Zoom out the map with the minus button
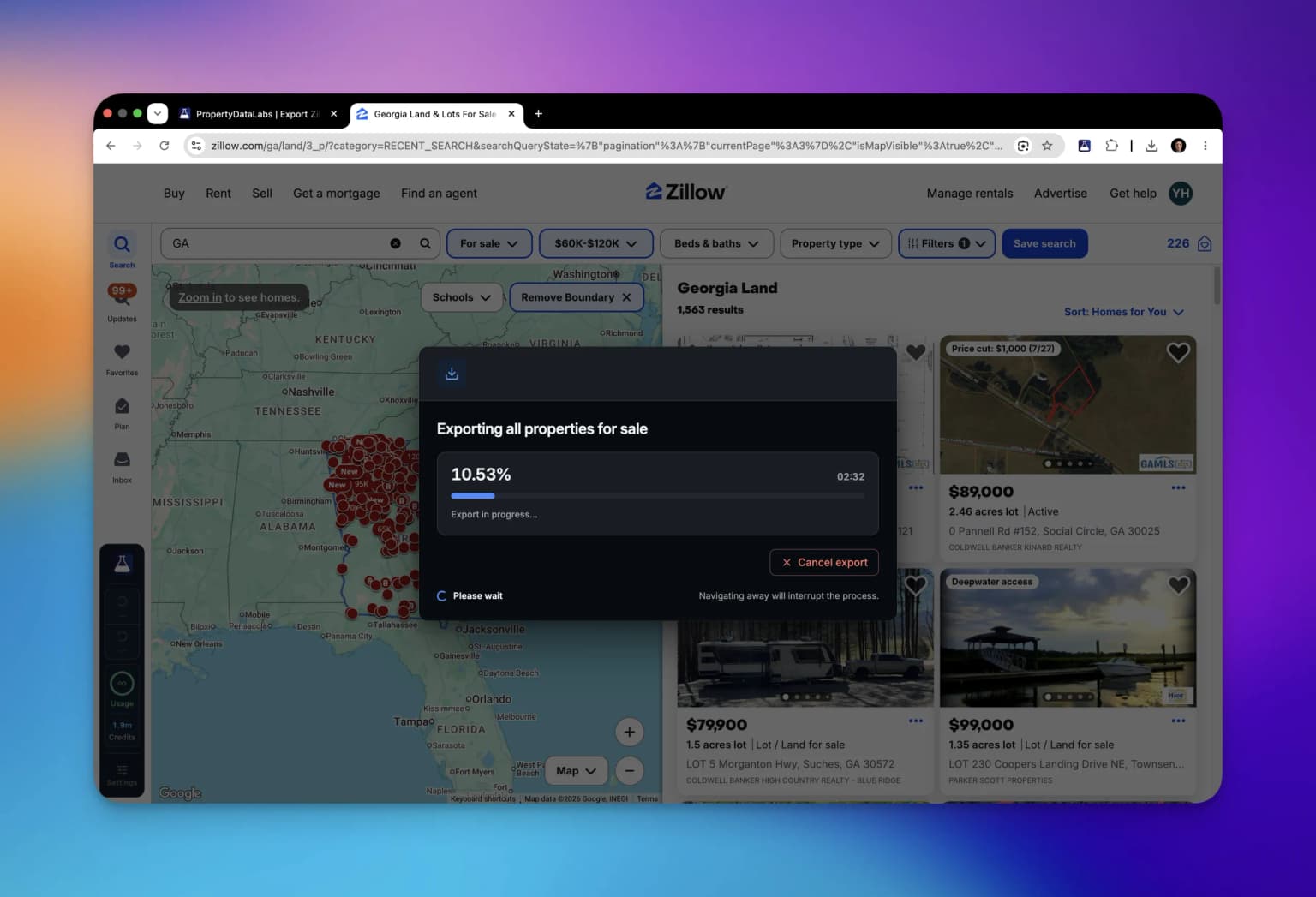Image resolution: width=1316 pixels, height=897 pixels. (x=630, y=770)
